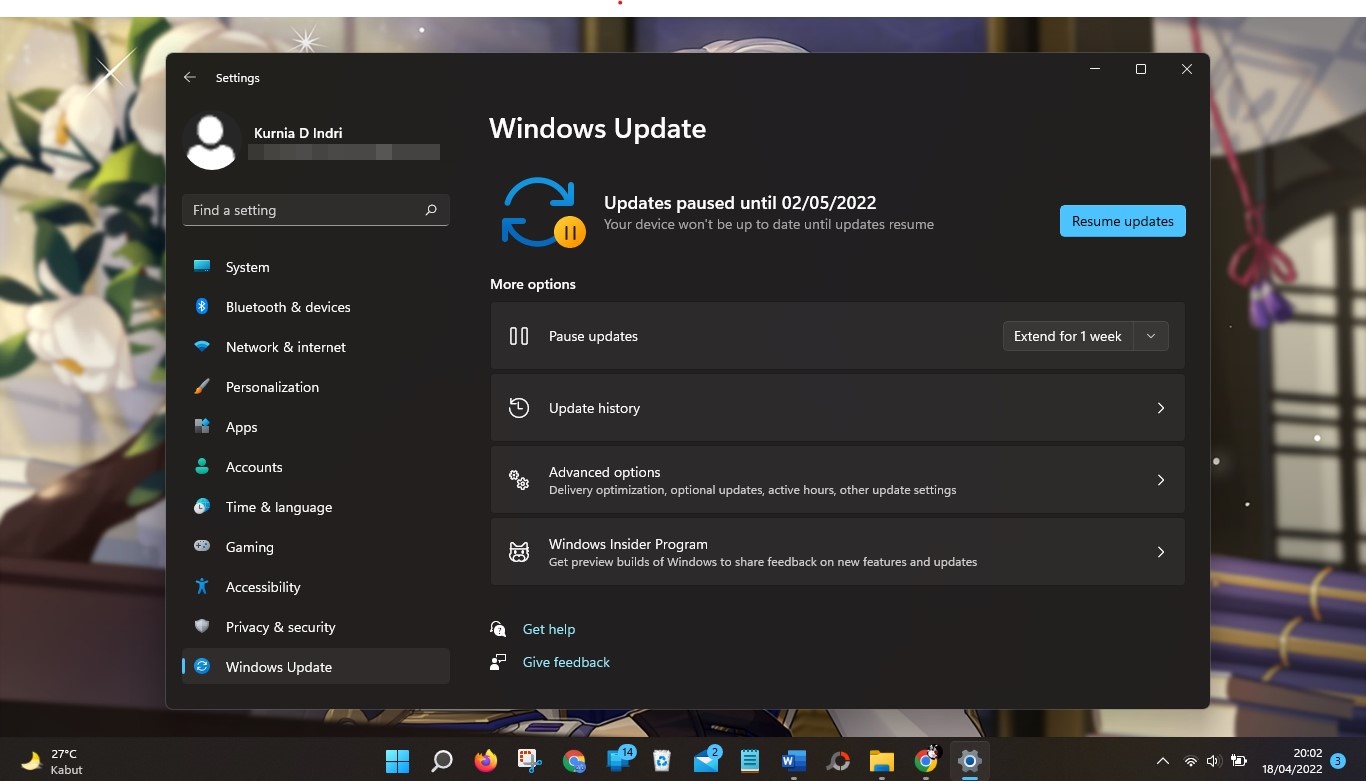Click the Gaming controller icon

click(x=202, y=547)
